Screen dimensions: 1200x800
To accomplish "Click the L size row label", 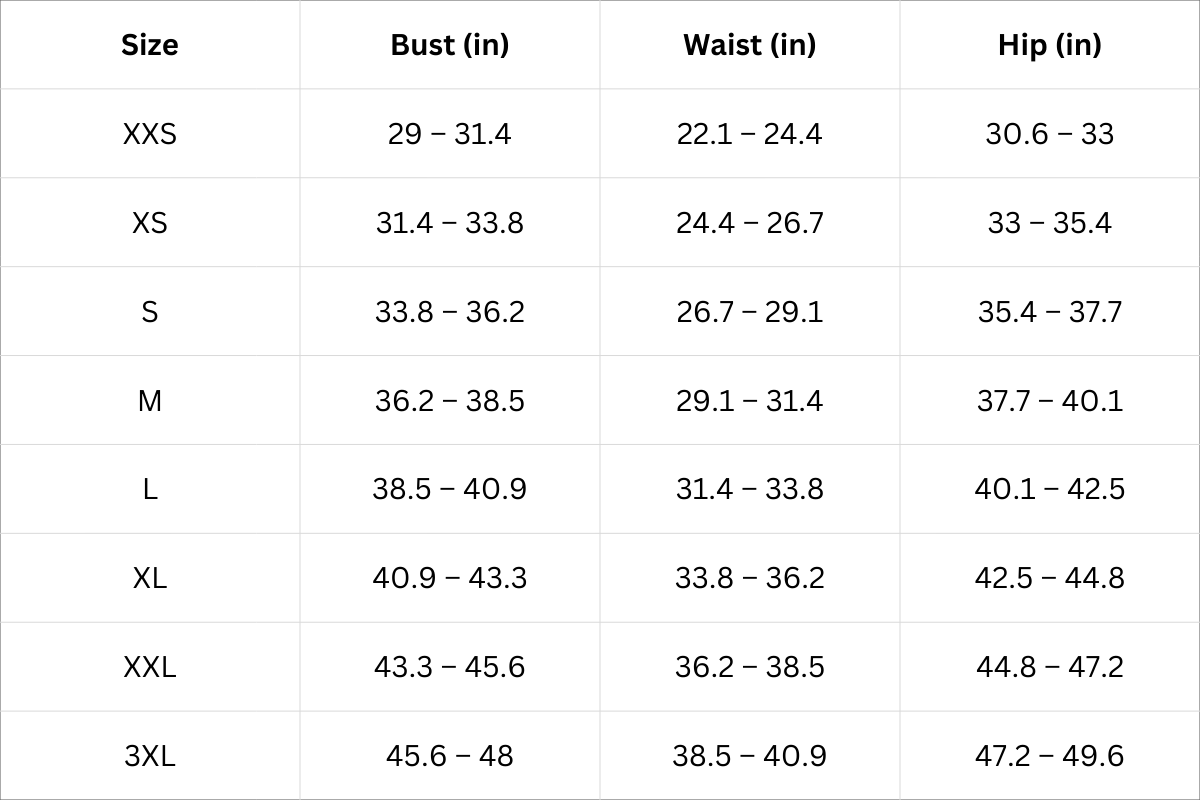I will [150, 489].
